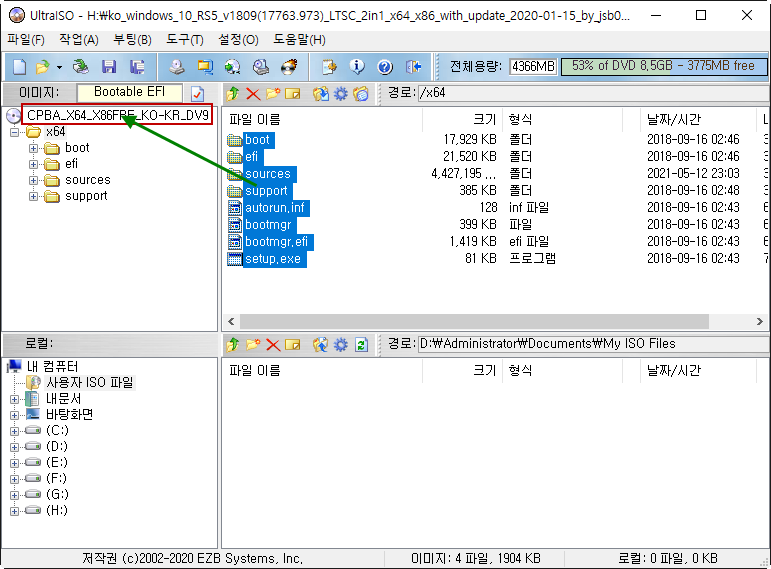Click the Burn disc flame icon
This screenshot has height=569, width=771.
click(x=289, y=66)
